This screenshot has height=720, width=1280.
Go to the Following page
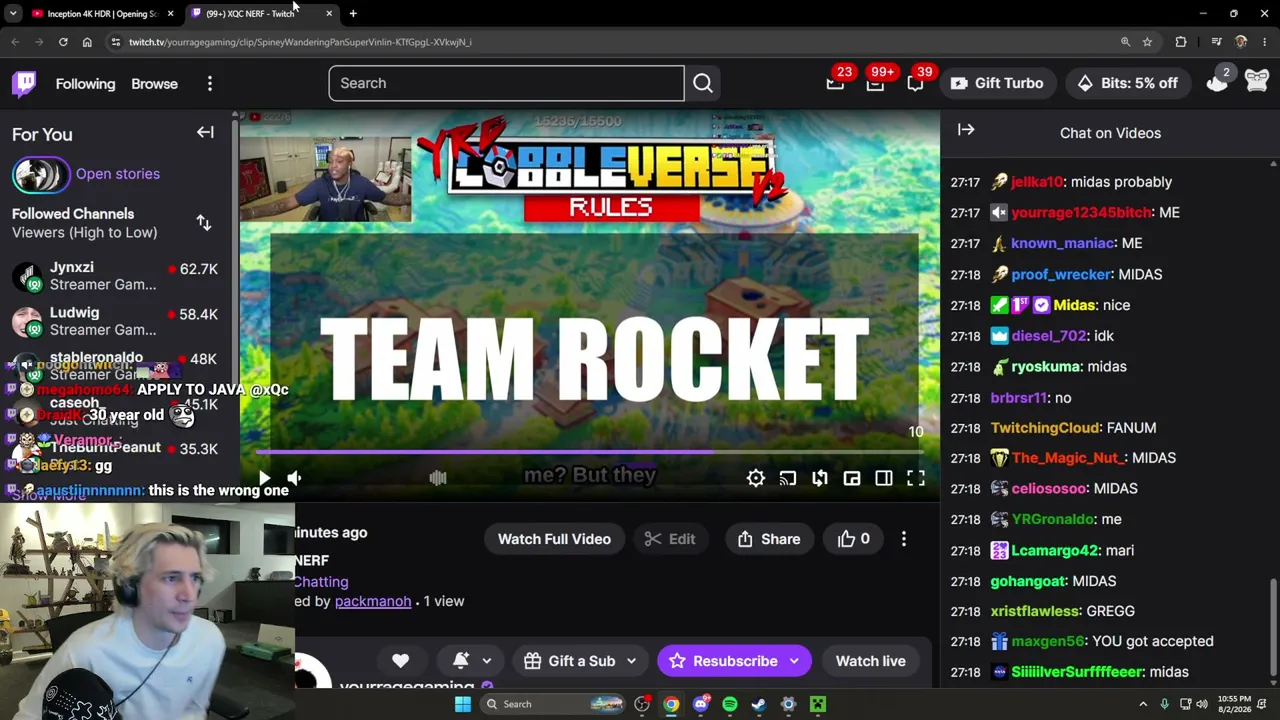point(85,84)
